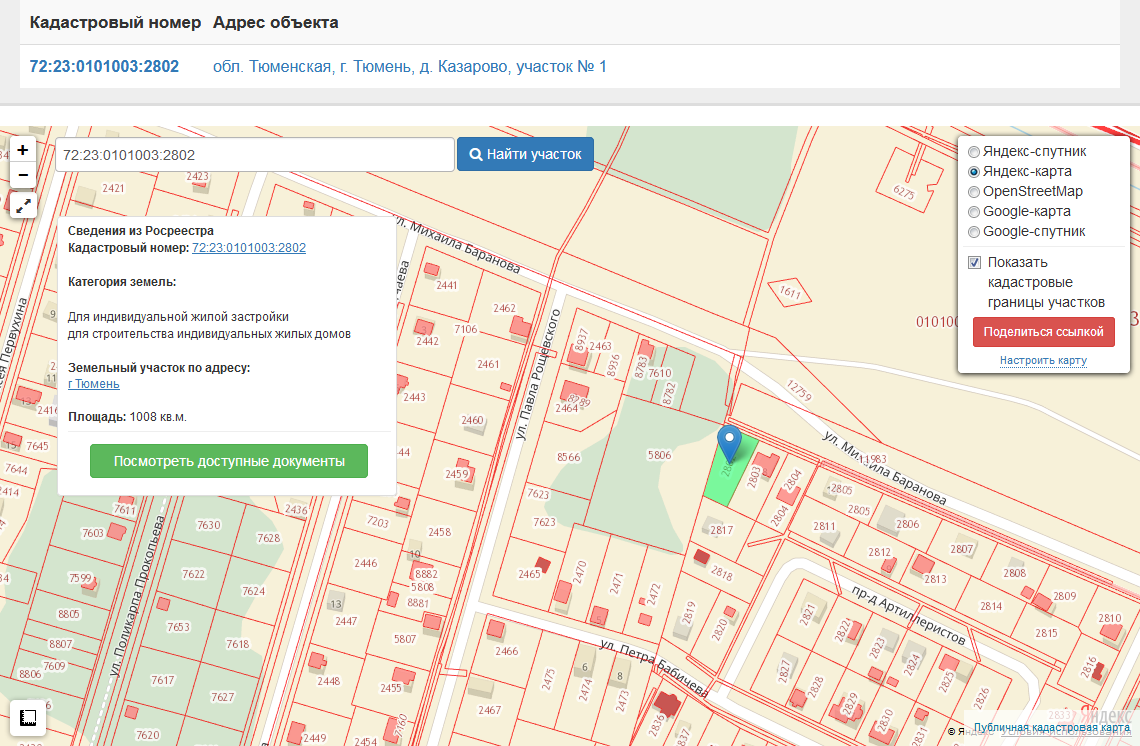Select Яндекс-спутник map layer
The width and height of the screenshot is (1140, 746).
(x=974, y=152)
